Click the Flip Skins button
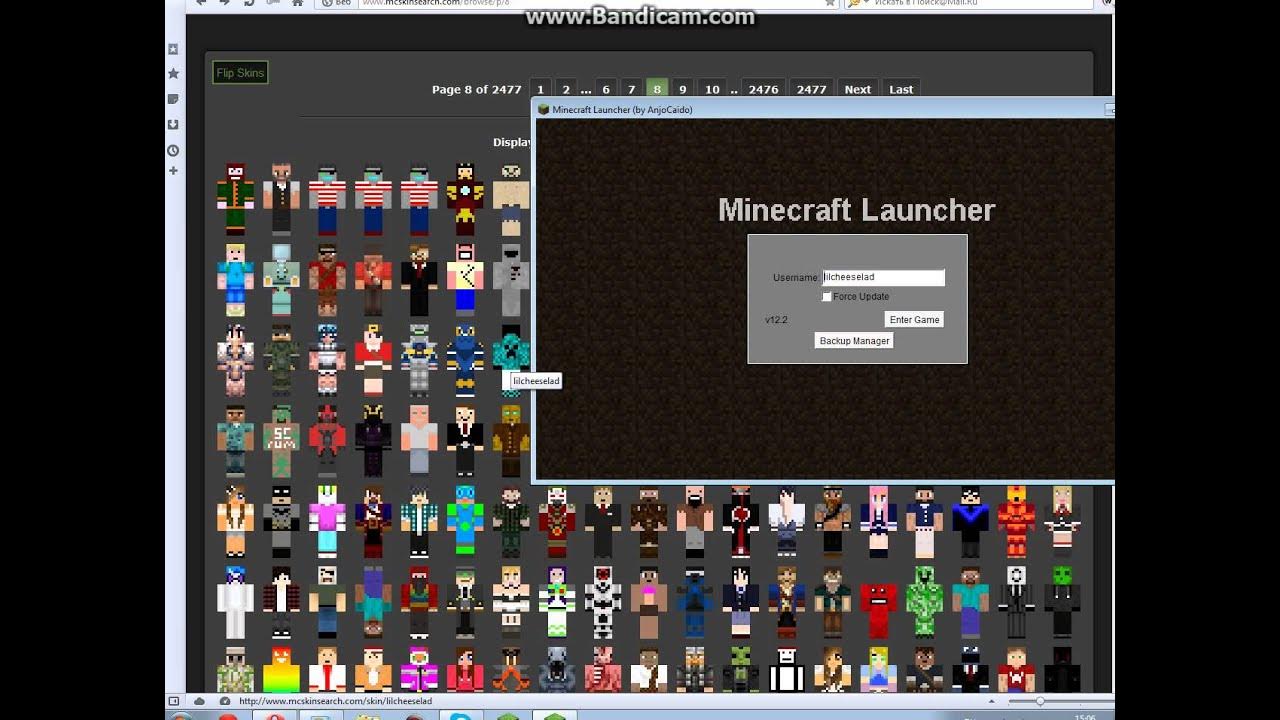Viewport: 1280px width, 720px height. [x=240, y=73]
